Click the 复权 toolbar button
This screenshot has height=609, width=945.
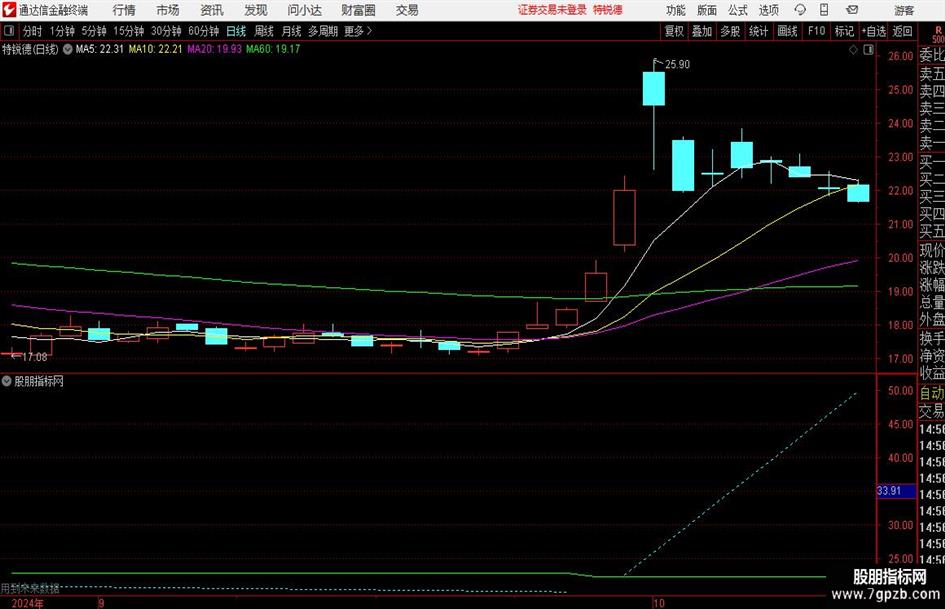(674, 31)
